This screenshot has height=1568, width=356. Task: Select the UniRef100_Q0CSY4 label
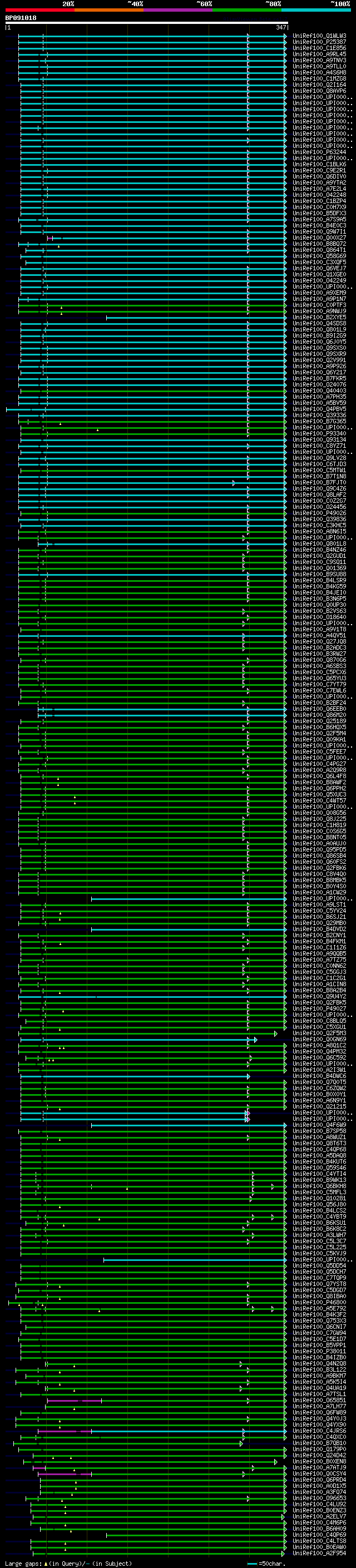(319, 1473)
